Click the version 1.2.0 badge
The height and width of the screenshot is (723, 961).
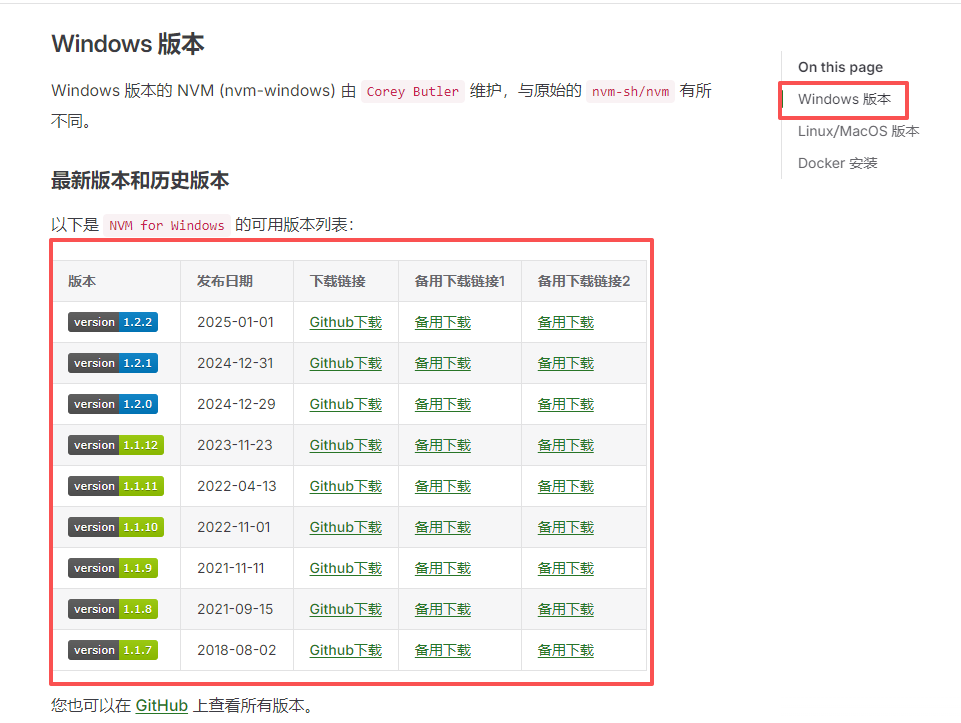113,404
